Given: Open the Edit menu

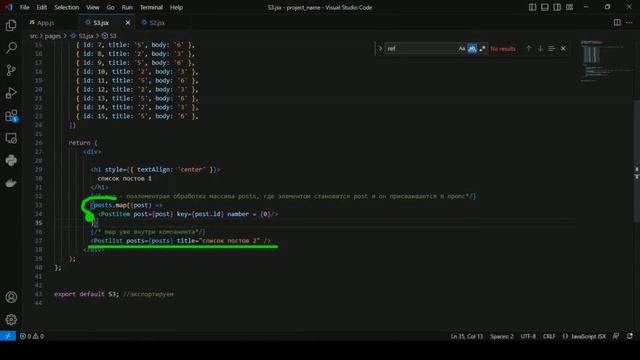Looking at the screenshot, I should [42, 7].
